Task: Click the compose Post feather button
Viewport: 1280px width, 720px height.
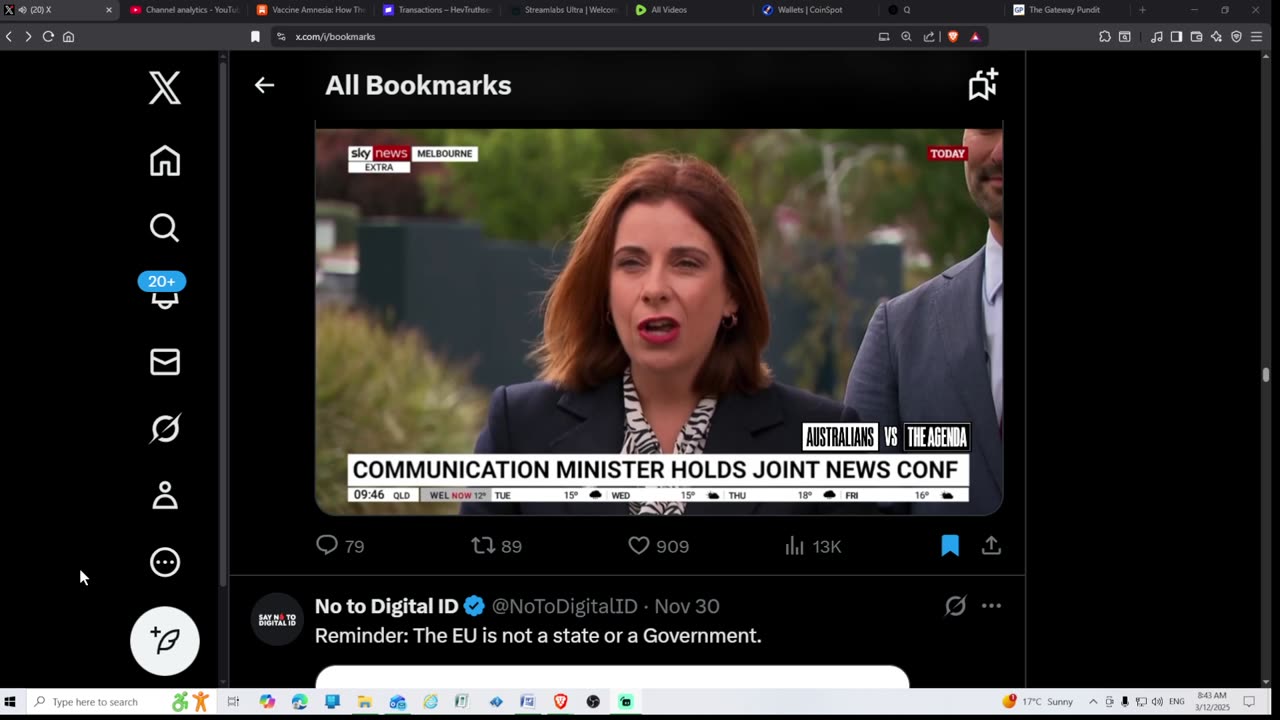Action: click(165, 641)
